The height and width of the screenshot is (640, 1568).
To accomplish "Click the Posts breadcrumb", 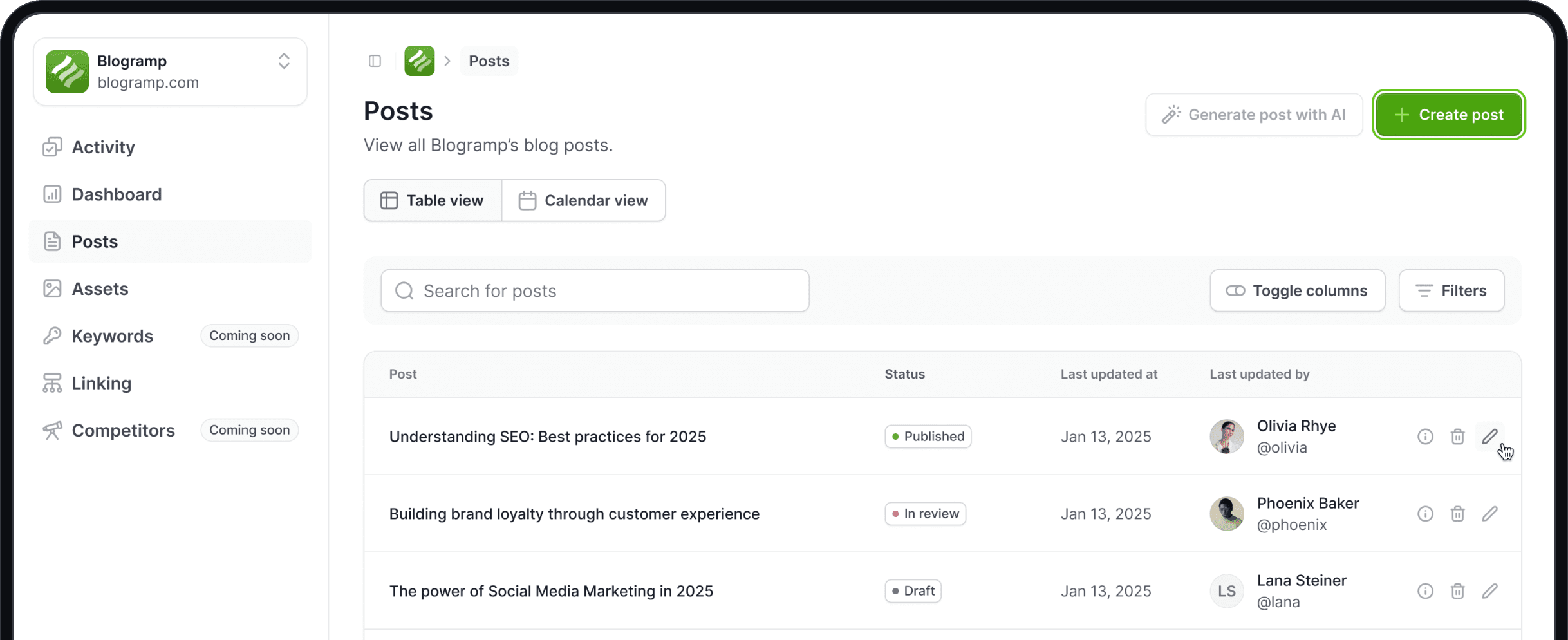I will point(489,61).
